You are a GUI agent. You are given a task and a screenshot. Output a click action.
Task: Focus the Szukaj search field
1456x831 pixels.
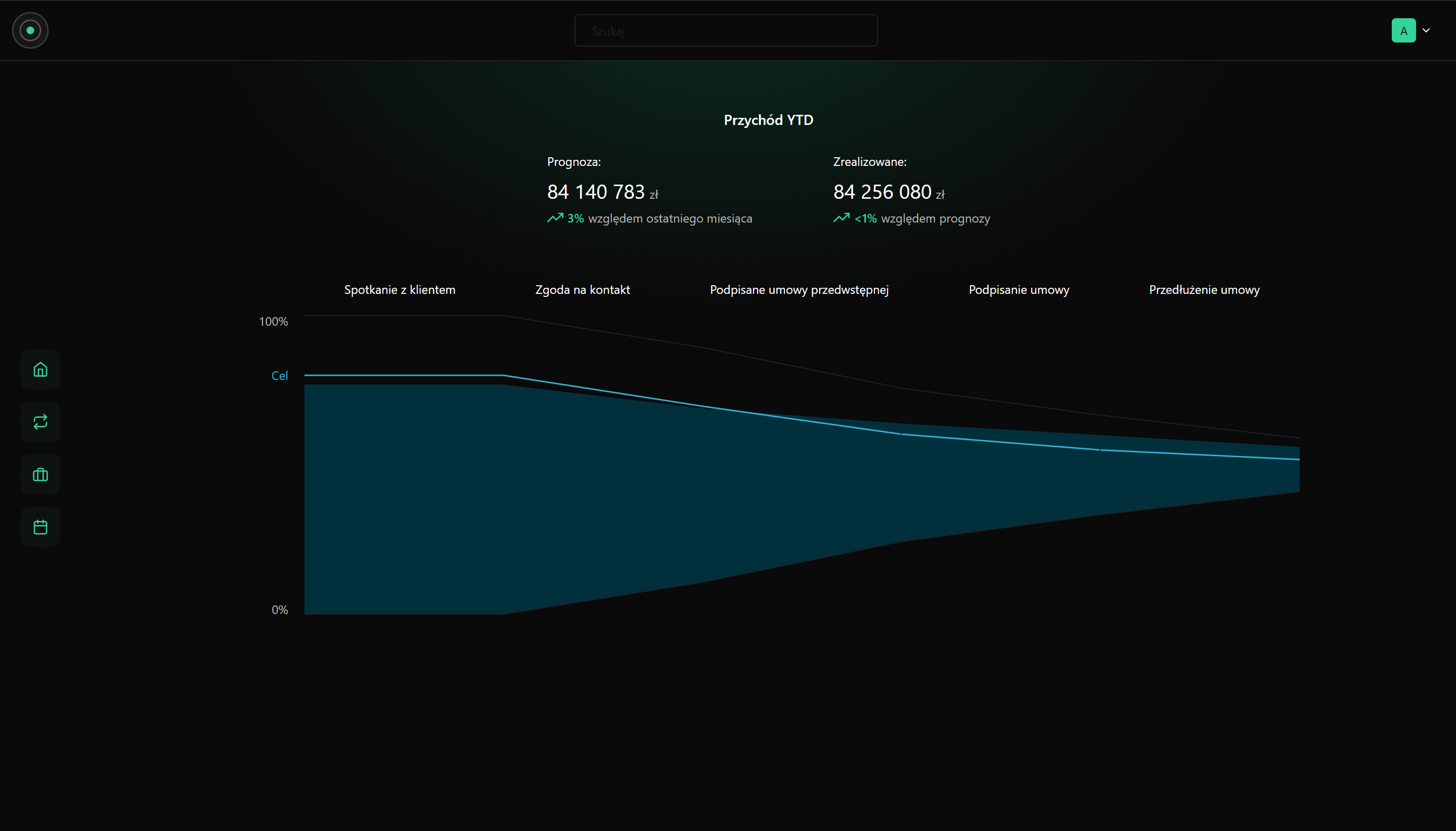tap(725, 31)
